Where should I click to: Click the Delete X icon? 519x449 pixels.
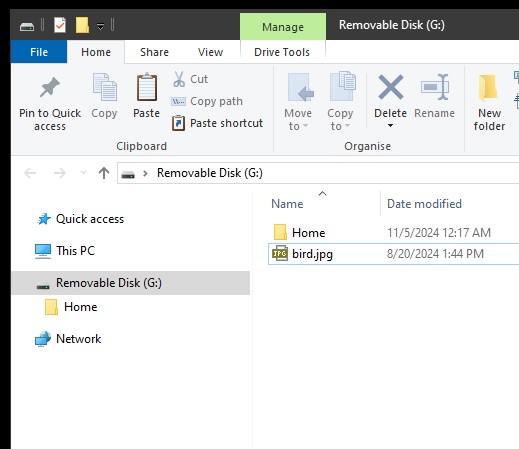coord(391,87)
